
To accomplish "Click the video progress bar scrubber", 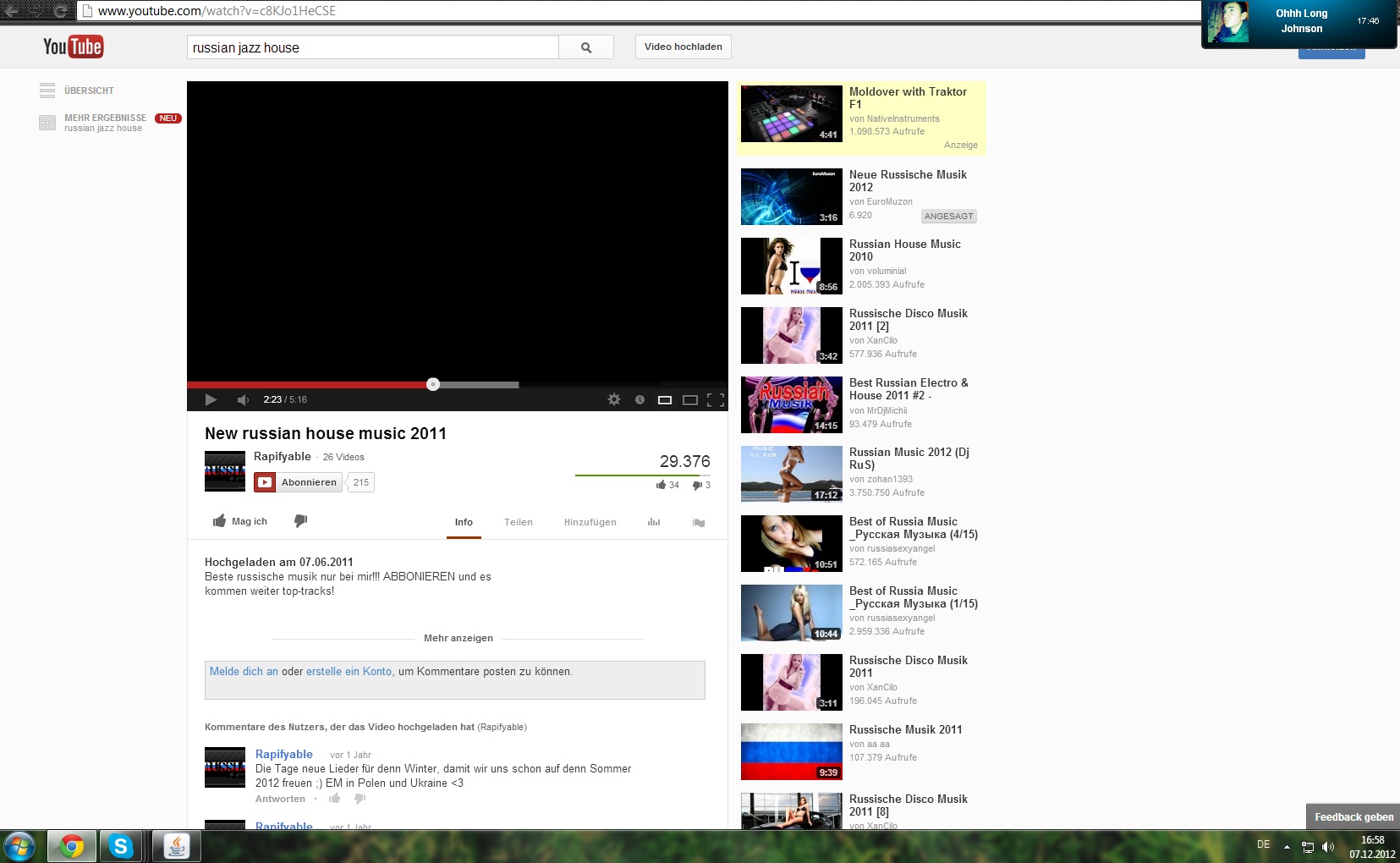I will [x=433, y=384].
